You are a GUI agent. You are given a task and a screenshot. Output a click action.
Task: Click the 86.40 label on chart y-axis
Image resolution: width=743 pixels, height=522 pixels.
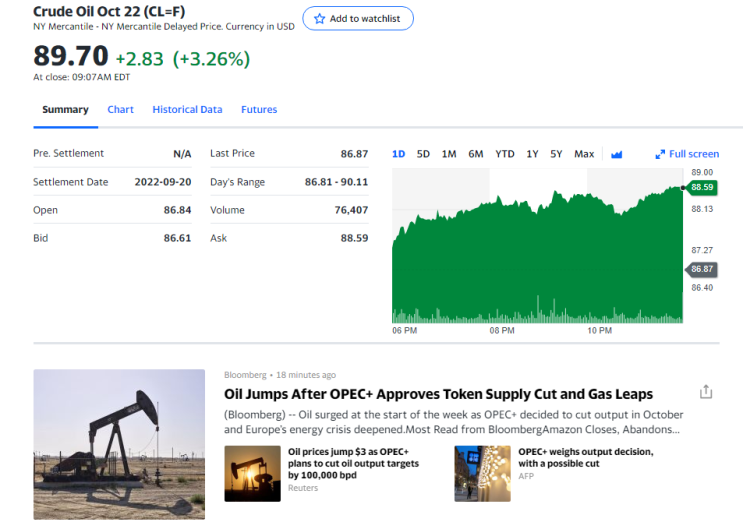tap(702, 288)
